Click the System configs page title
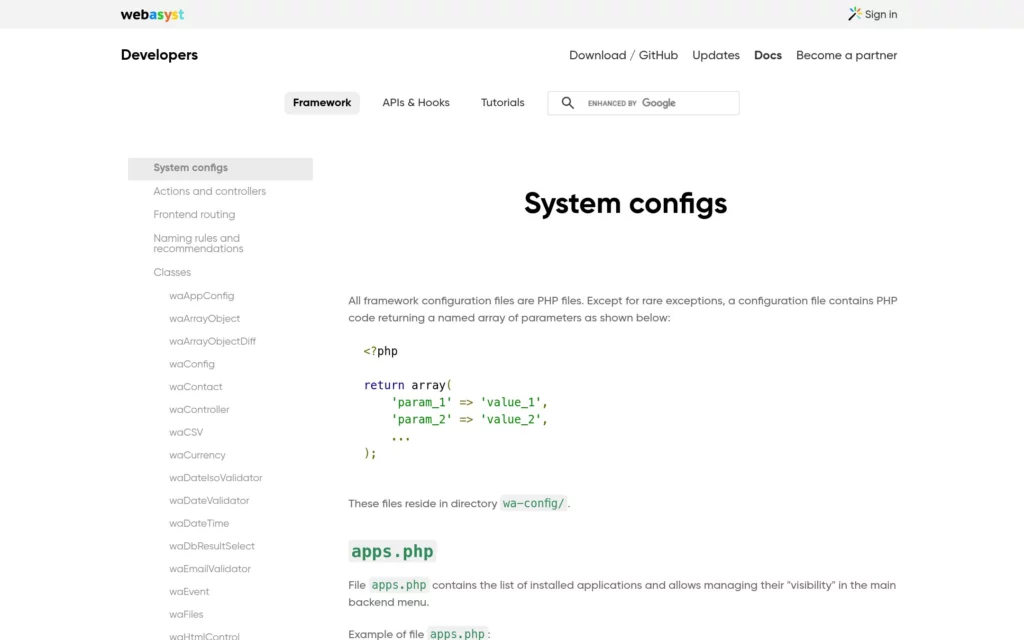 coord(625,204)
